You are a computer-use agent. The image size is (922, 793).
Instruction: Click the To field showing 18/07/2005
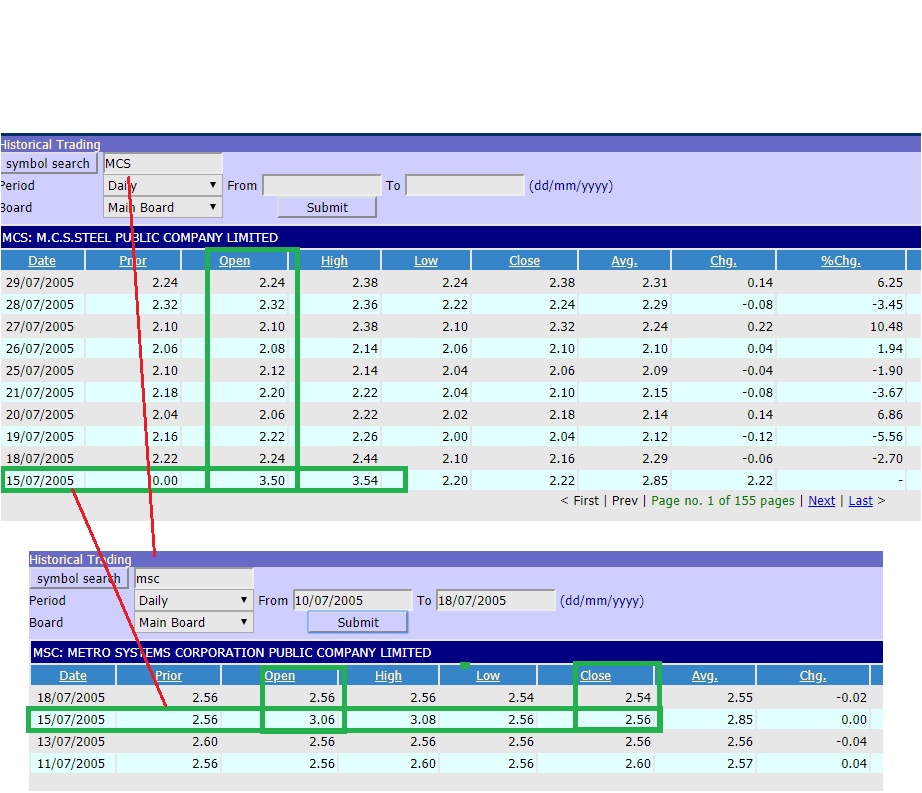pos(496,600)
